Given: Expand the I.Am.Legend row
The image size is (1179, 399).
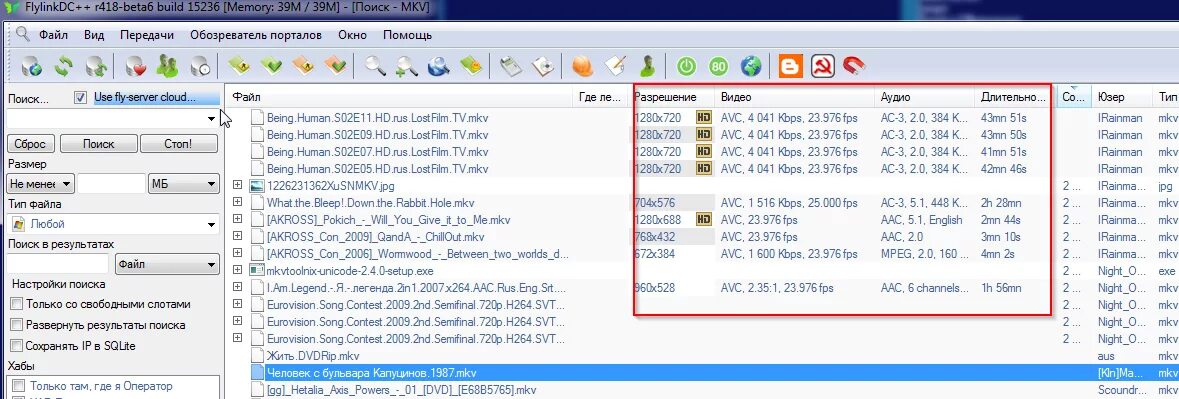Looking at the screenshot, I should point(238,288).
